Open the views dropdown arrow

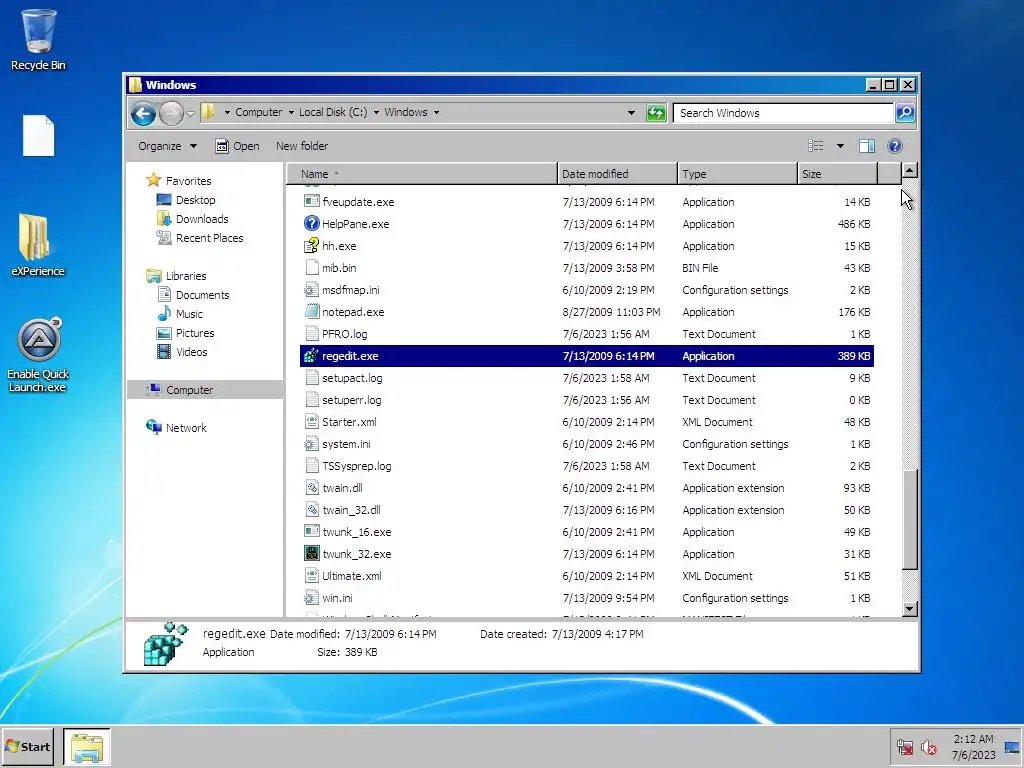[840, 146]
